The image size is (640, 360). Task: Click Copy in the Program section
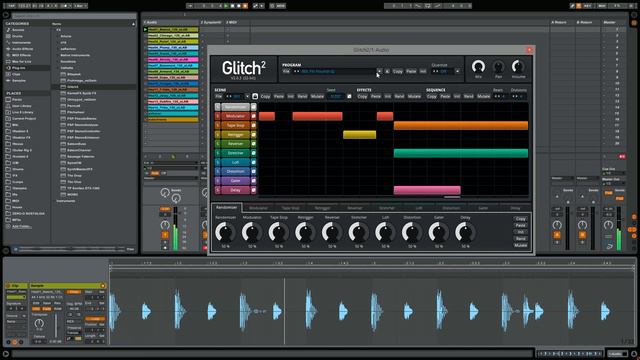[x=398, y=71]
